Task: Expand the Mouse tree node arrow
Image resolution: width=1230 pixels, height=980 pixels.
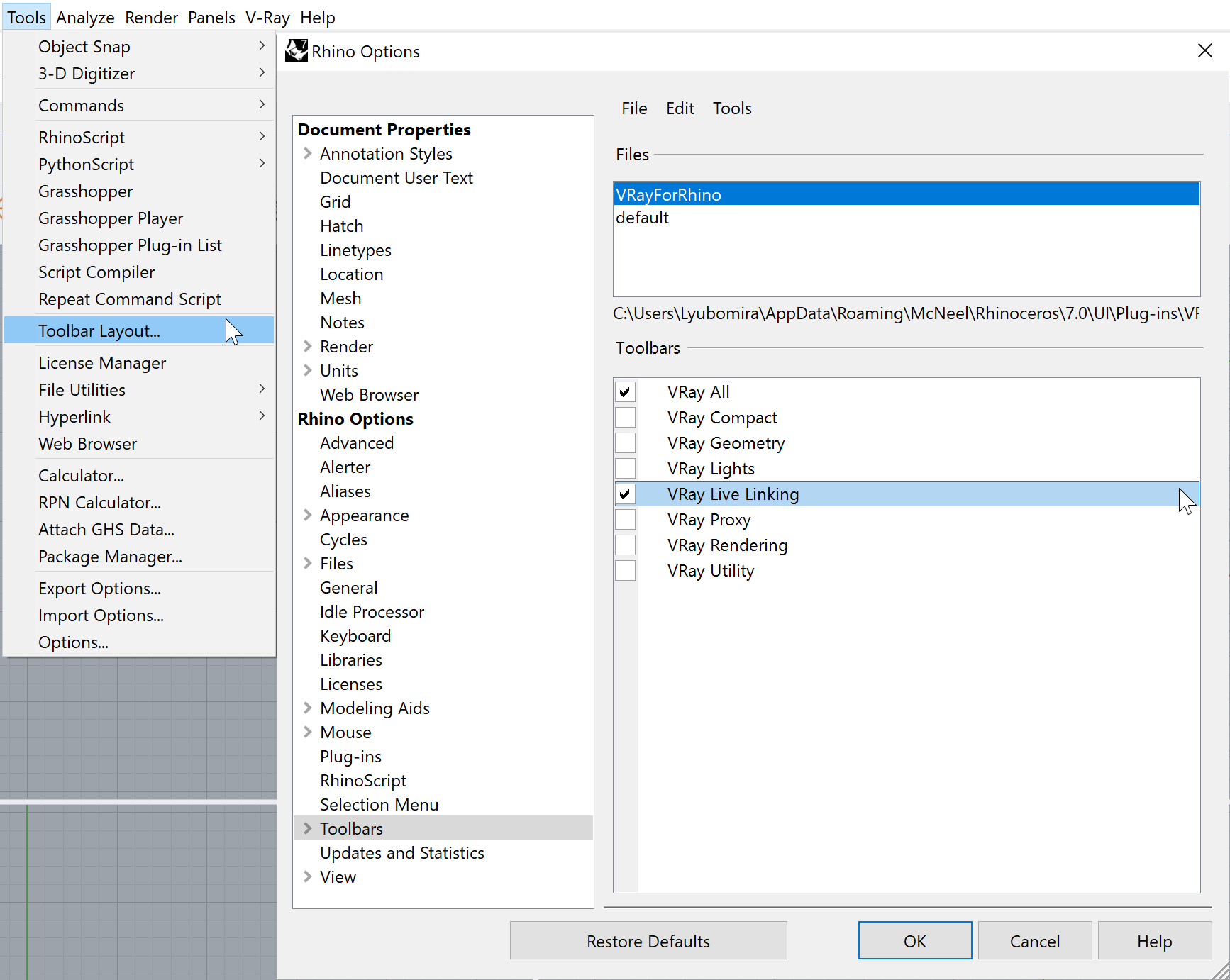Action: (307, 733)
